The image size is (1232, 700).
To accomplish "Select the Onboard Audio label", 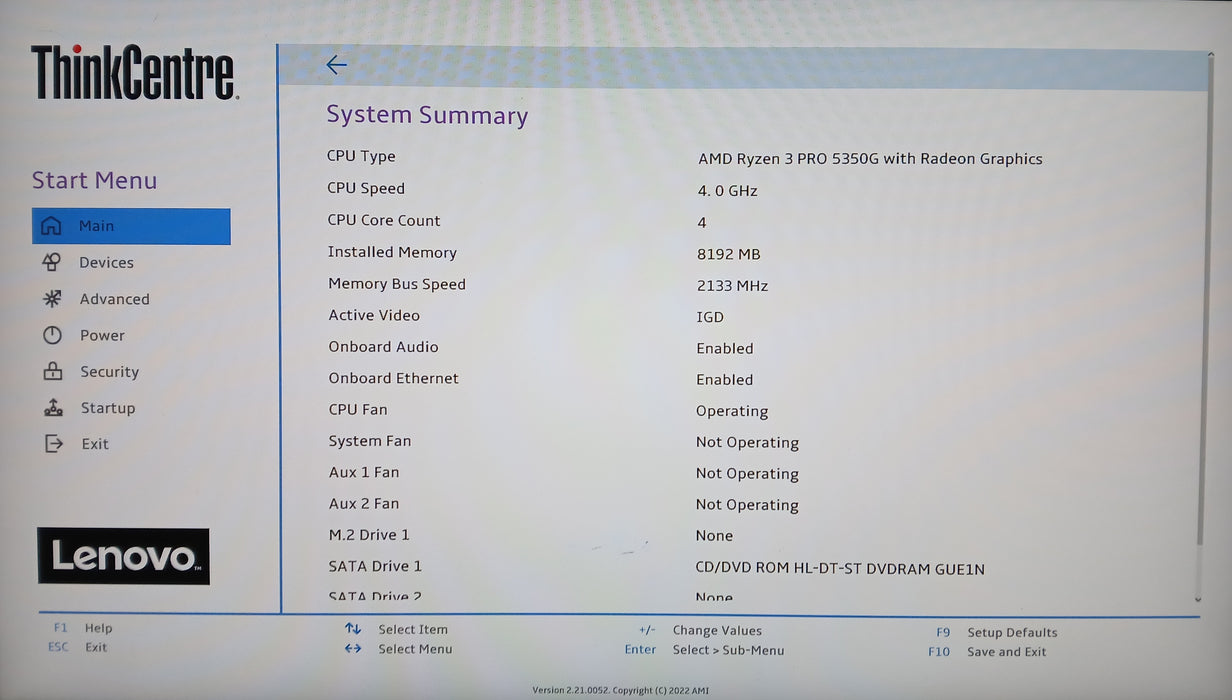I will 383,347.
